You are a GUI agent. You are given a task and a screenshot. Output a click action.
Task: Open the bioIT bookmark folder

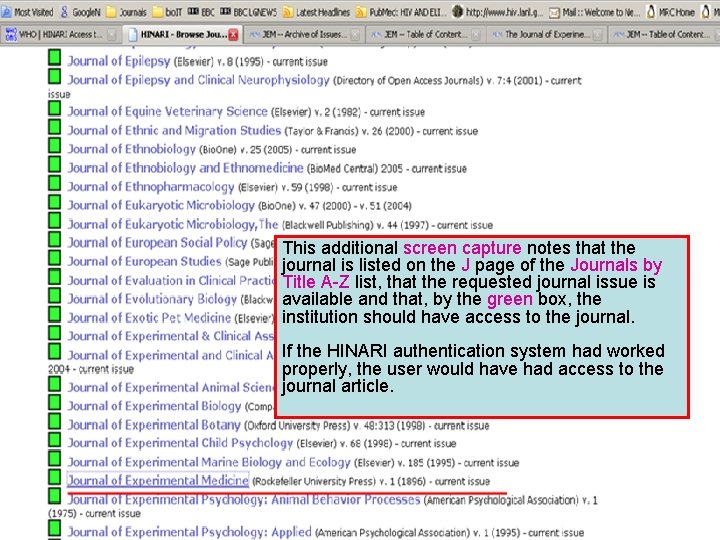168,12
